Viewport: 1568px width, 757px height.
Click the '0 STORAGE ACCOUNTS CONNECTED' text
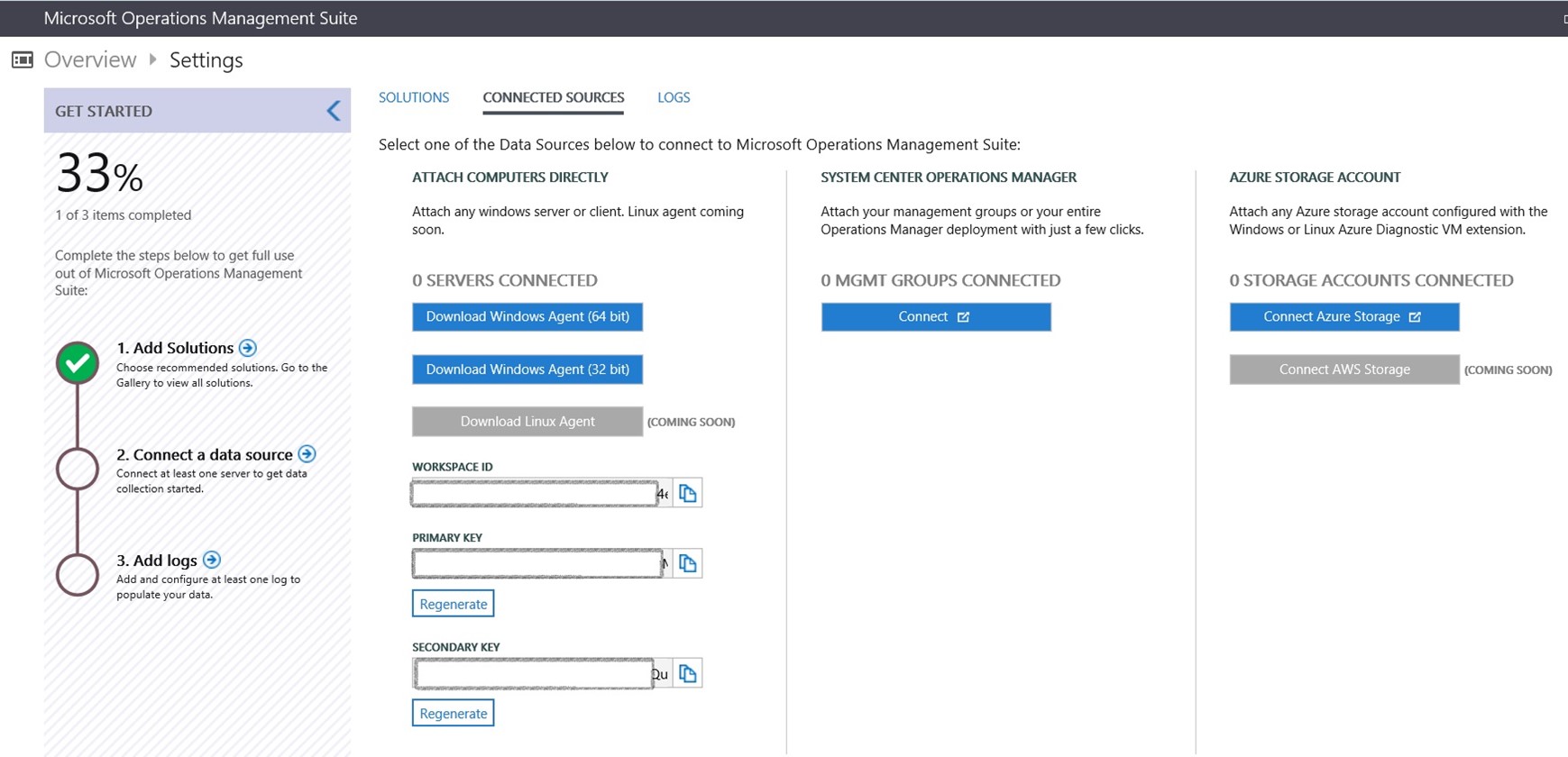1371,280
